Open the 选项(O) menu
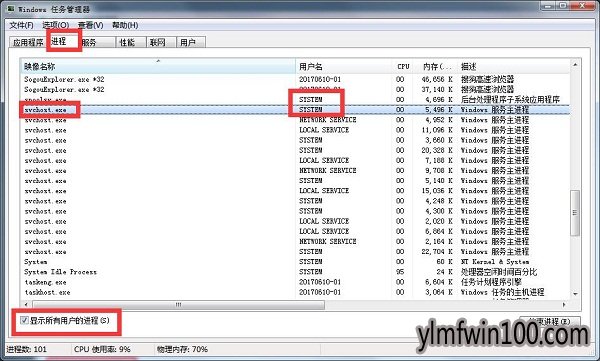 point(55,25)
